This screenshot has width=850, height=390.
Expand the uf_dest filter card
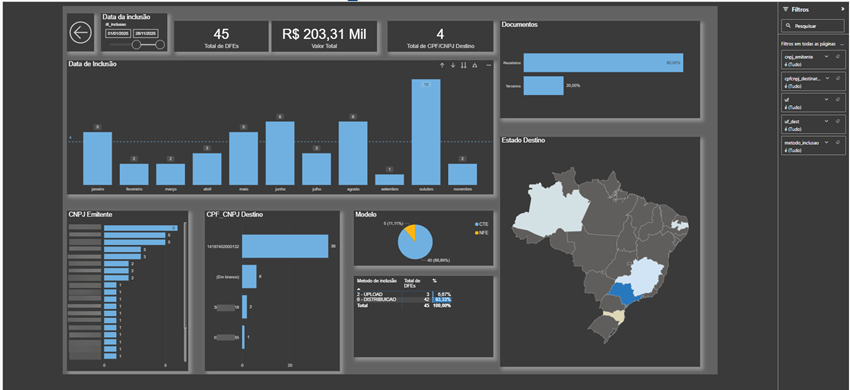(827, 122)
